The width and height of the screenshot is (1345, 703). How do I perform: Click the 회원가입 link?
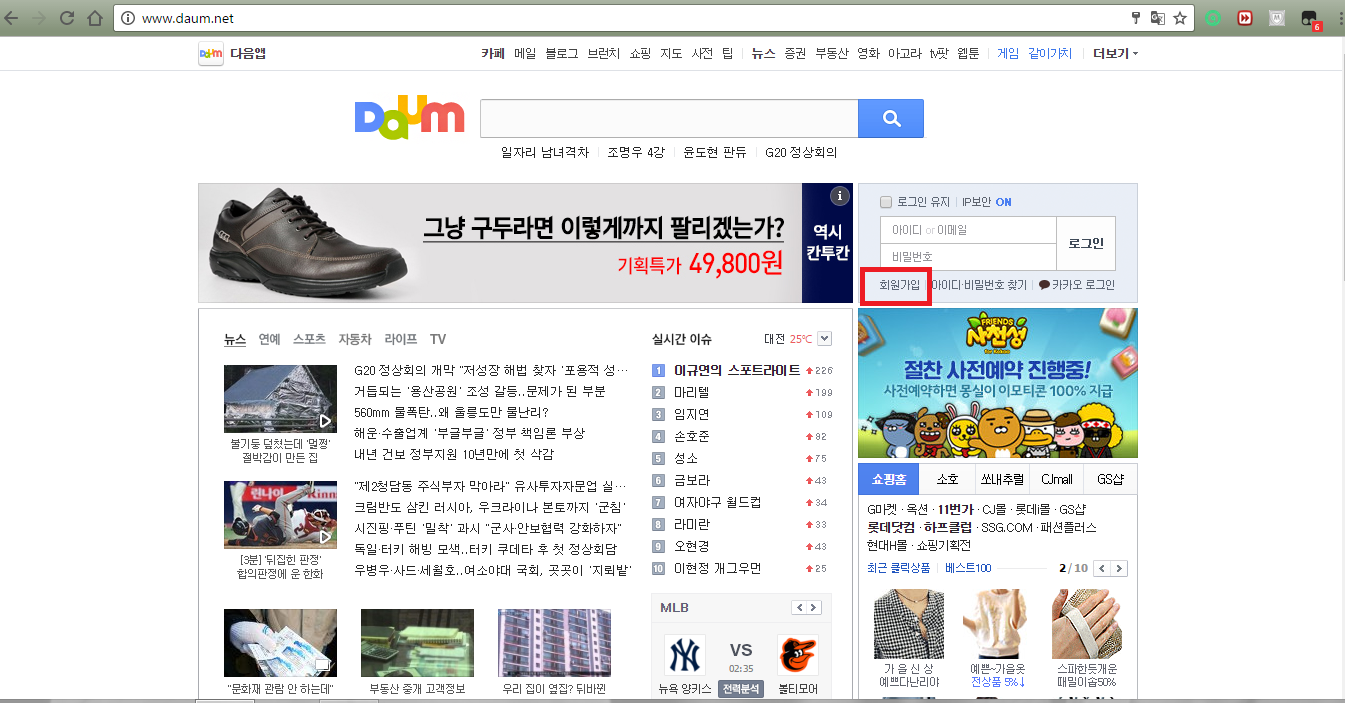tap(899, 285)
